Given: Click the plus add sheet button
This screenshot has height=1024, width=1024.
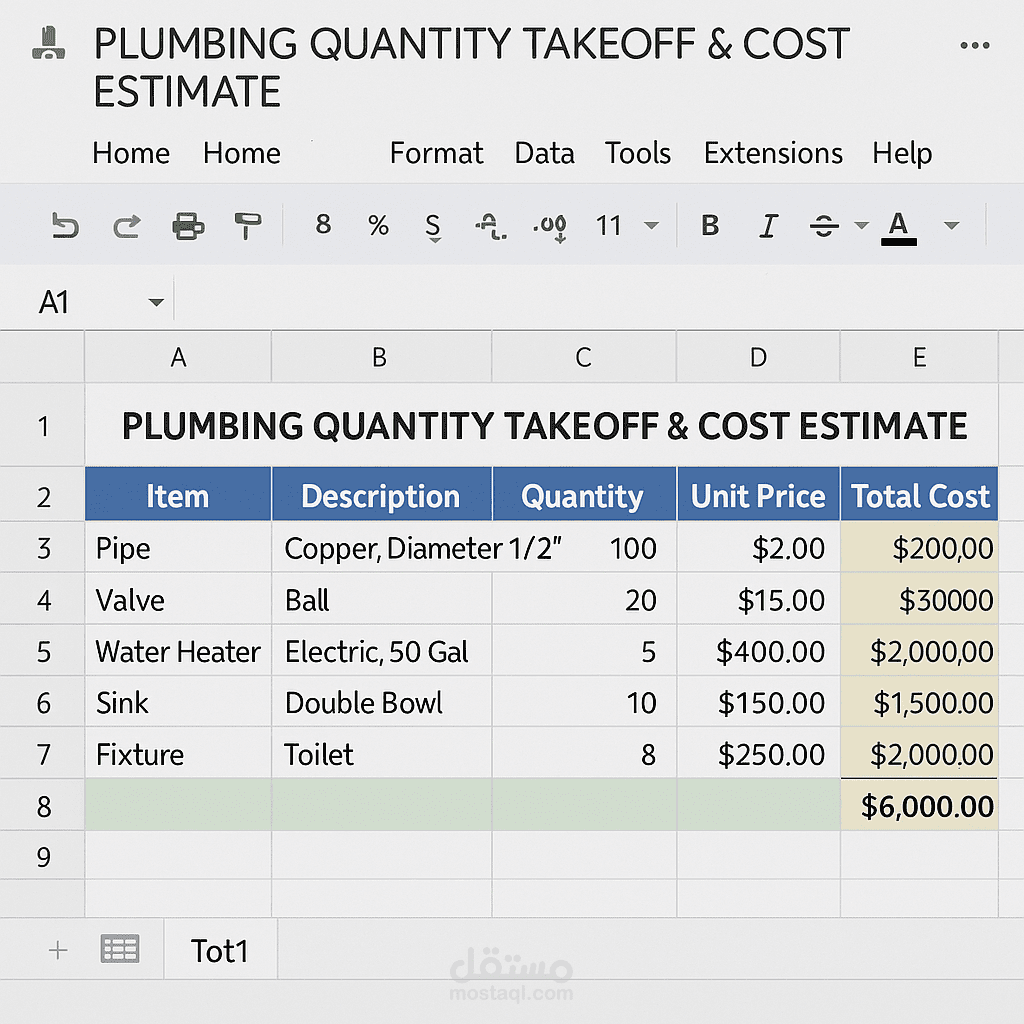Looking at the screenshot, I should [58, 950].
